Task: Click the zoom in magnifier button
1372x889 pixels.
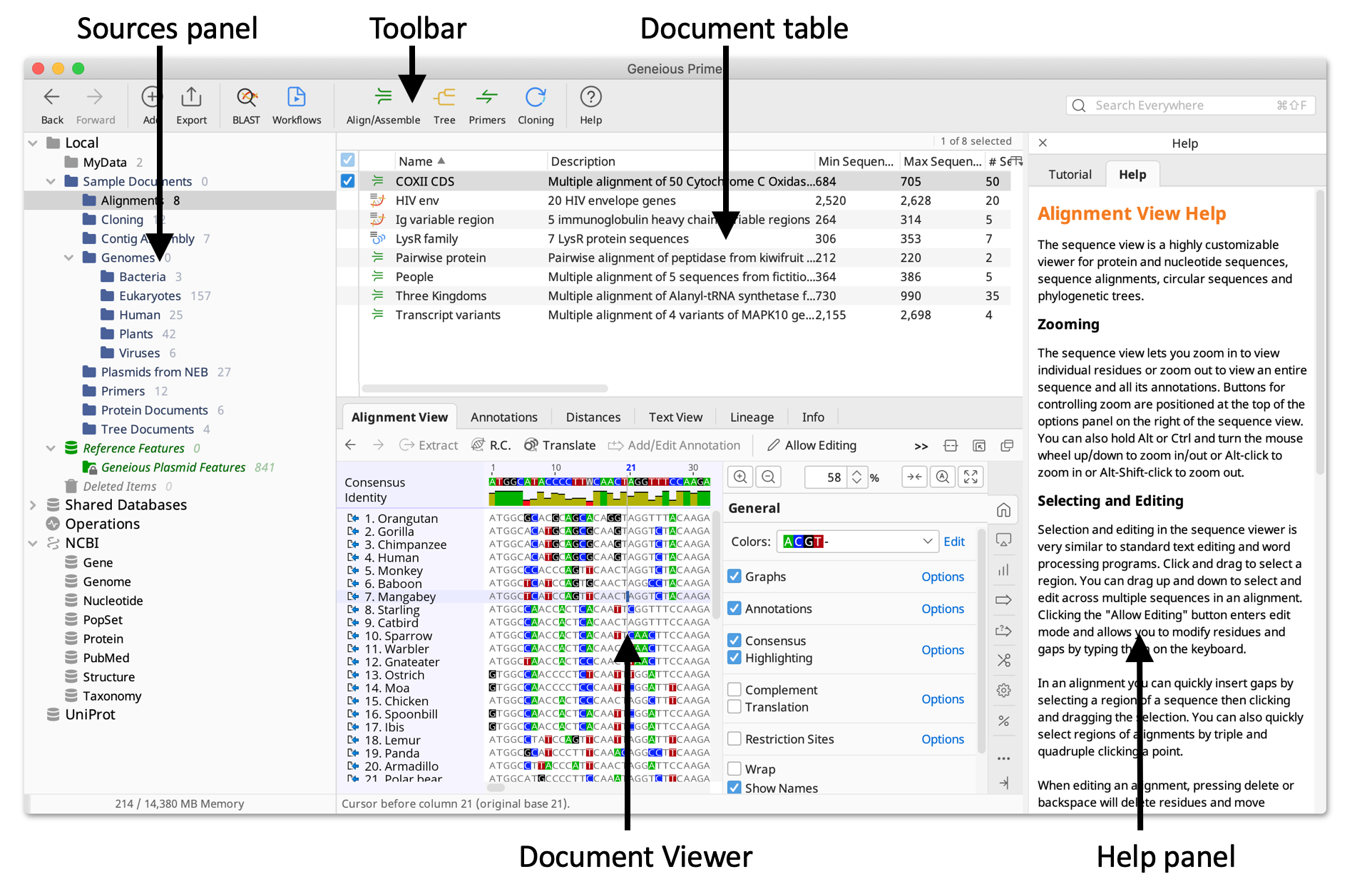Action: [x=740, y=477]
